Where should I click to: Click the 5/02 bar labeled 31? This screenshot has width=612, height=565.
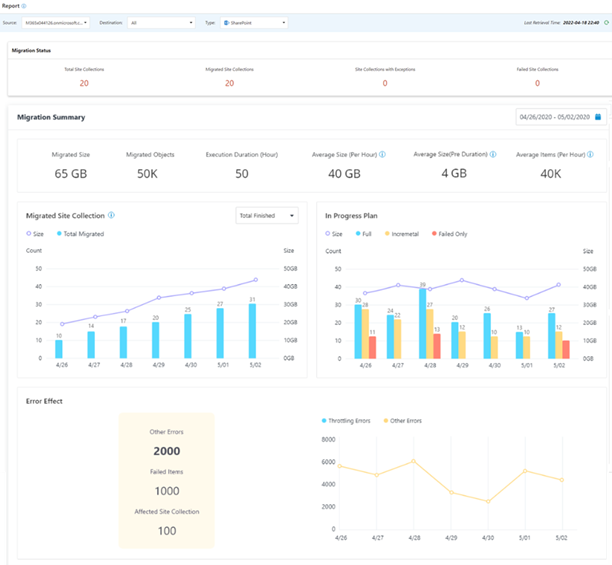pyautogui.click(x=253, y=331)
